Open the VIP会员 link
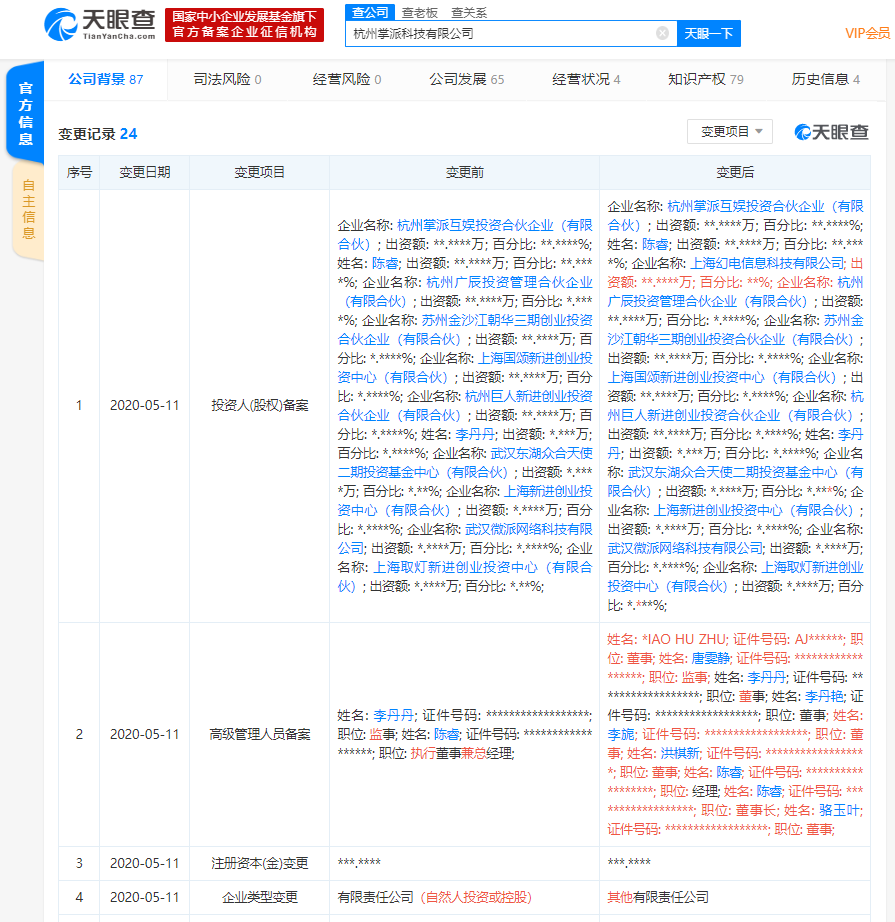The image size is (895, 922). [x=866, y=33]
